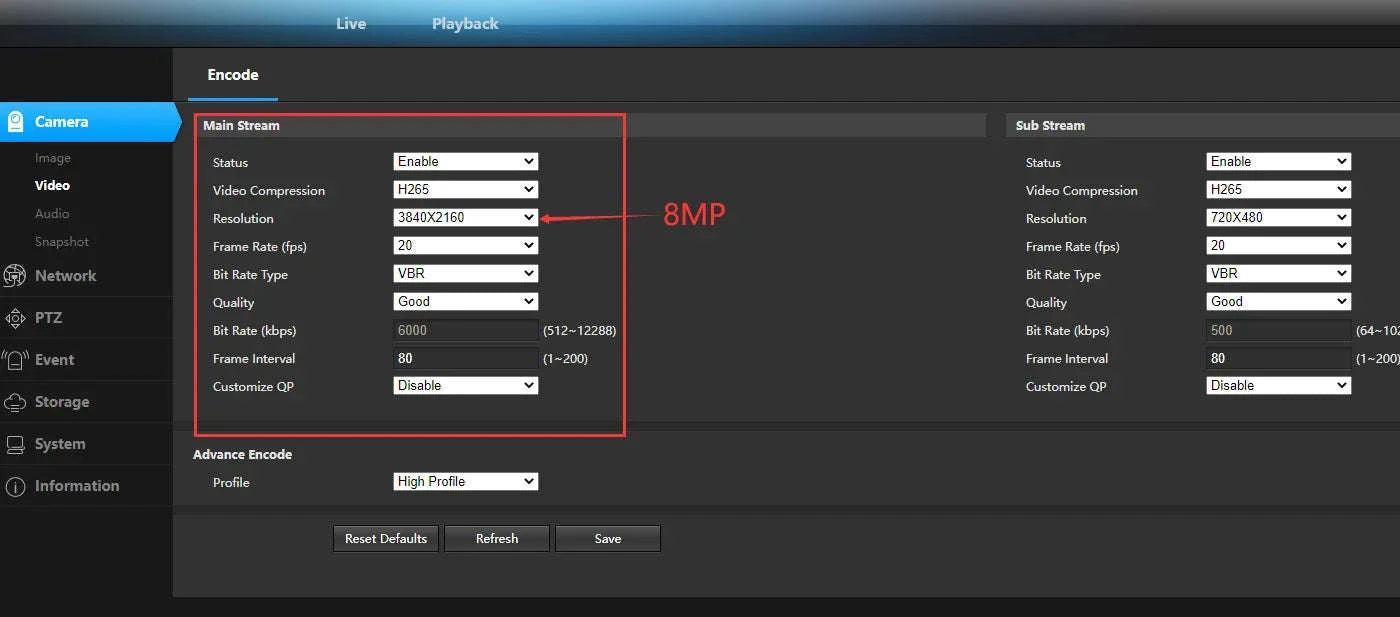Click the Reset Defaults button

[386, 539]
